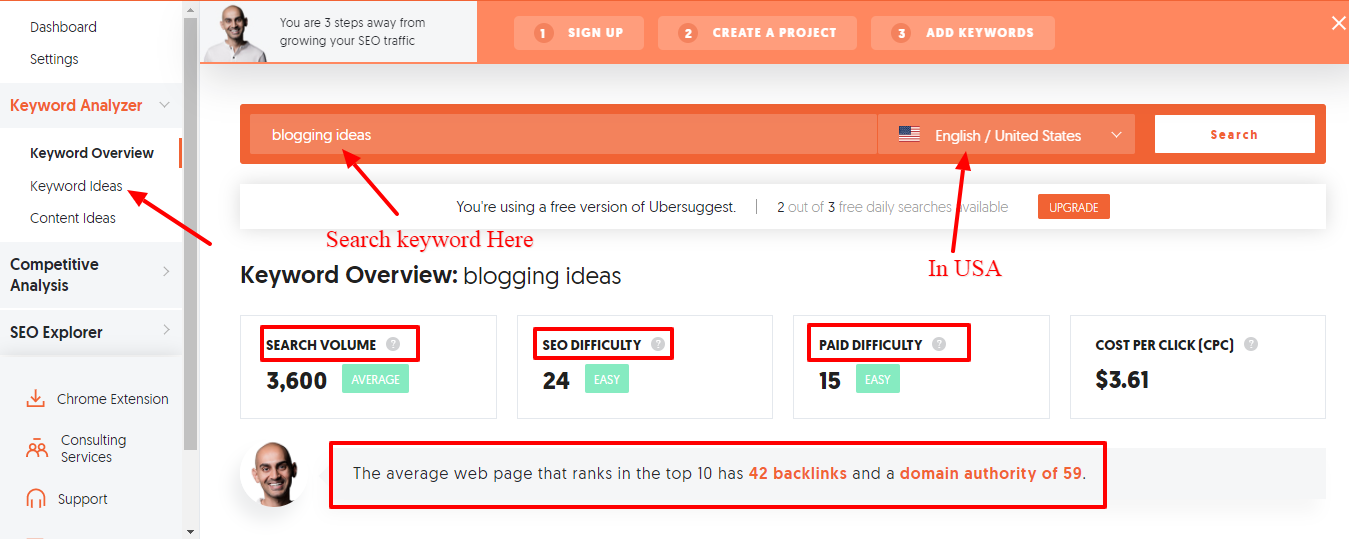Click the Sign Up step button
This screenshot has height=539, width=1349.
579,33
